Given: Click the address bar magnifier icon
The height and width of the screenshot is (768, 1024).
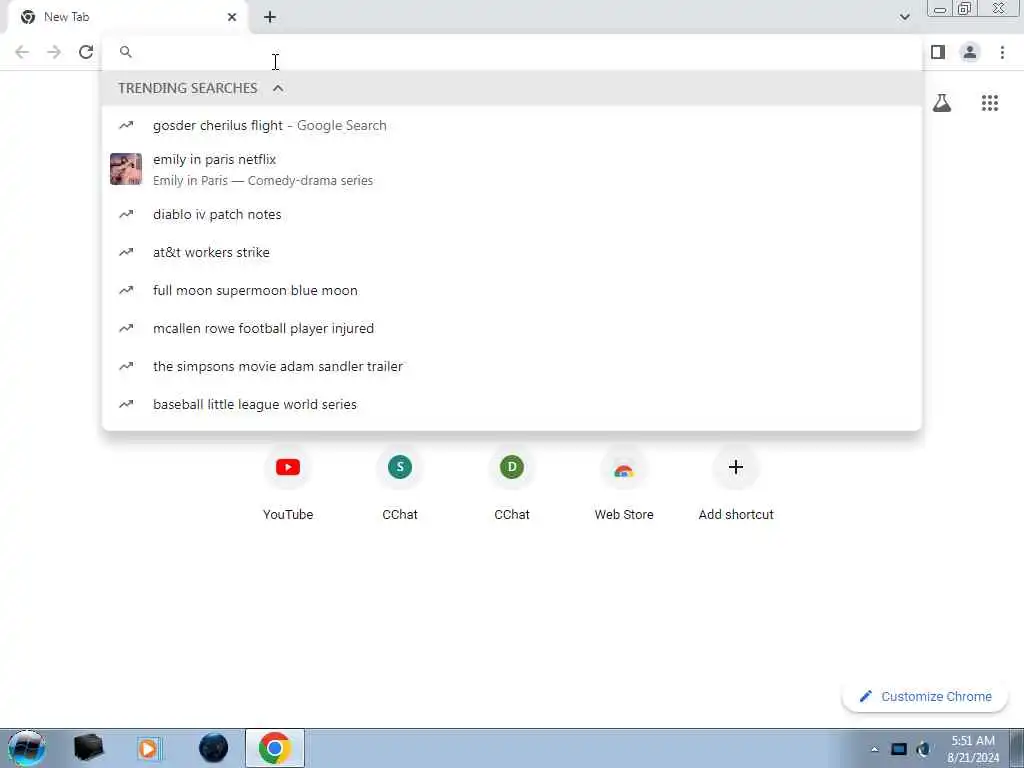Looking at the screenshot, I should point(126,52).
